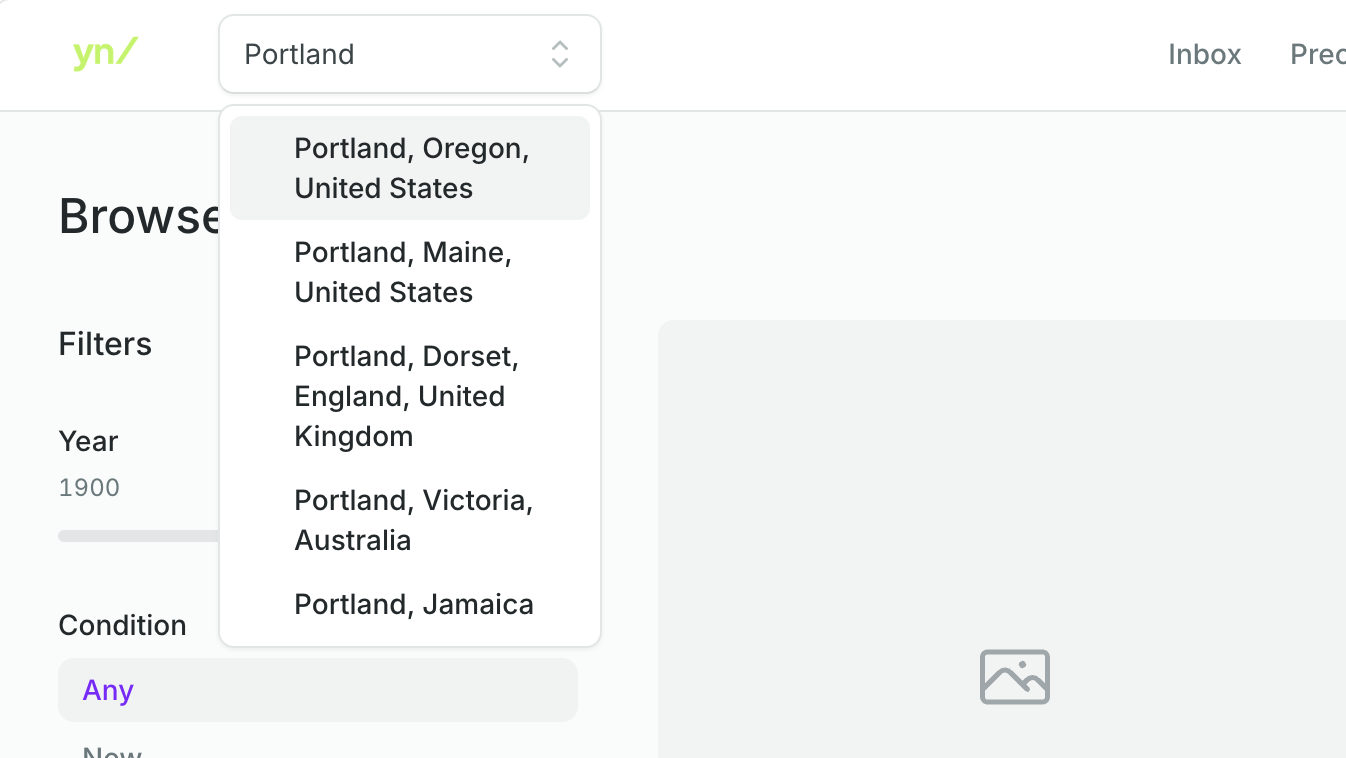Select Portland, Oregon, United States option
The height and width of the screenshot is (758, 1346).
click(410, 168)
